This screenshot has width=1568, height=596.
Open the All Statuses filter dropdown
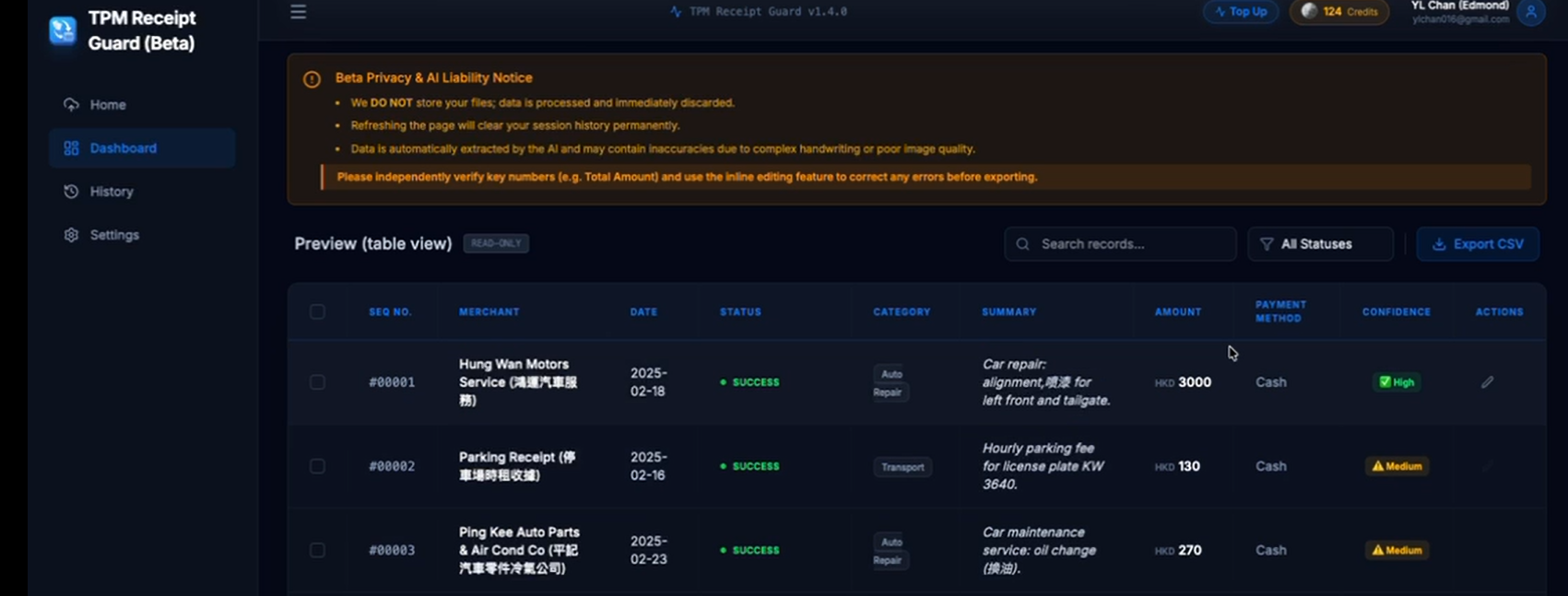(1319, 244)
